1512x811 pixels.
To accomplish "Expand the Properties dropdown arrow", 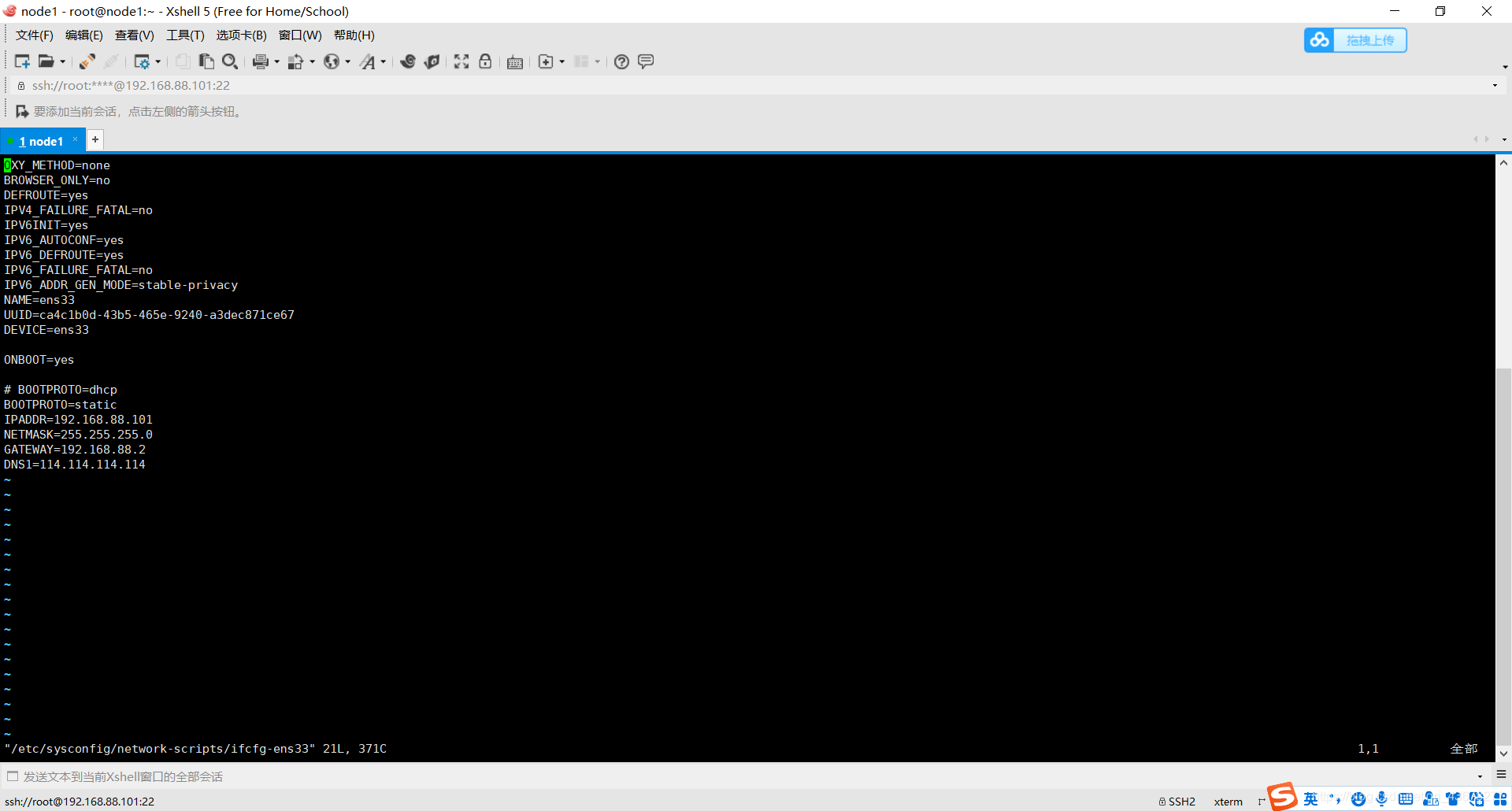I will [x=158, y=61].
